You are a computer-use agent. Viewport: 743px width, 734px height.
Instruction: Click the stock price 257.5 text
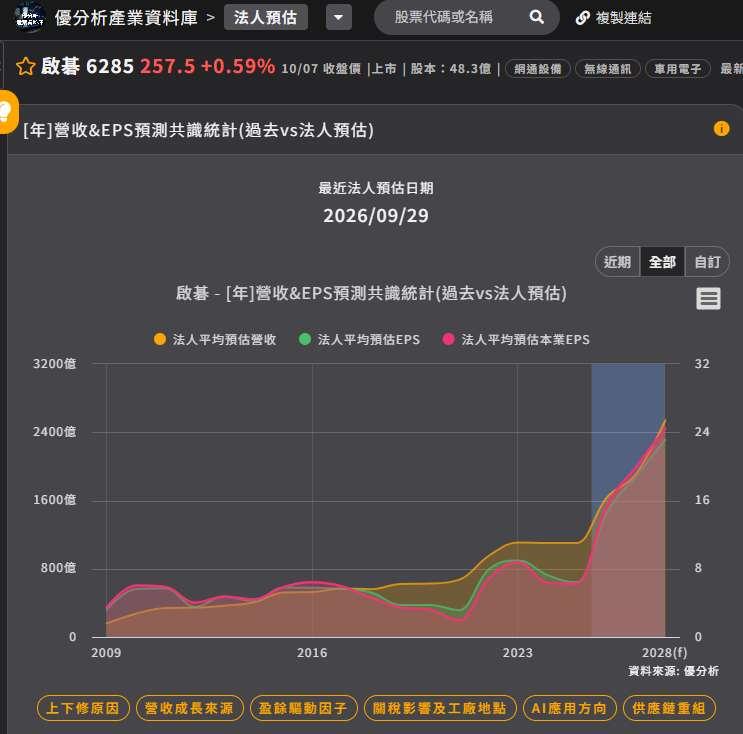[168, 66]
